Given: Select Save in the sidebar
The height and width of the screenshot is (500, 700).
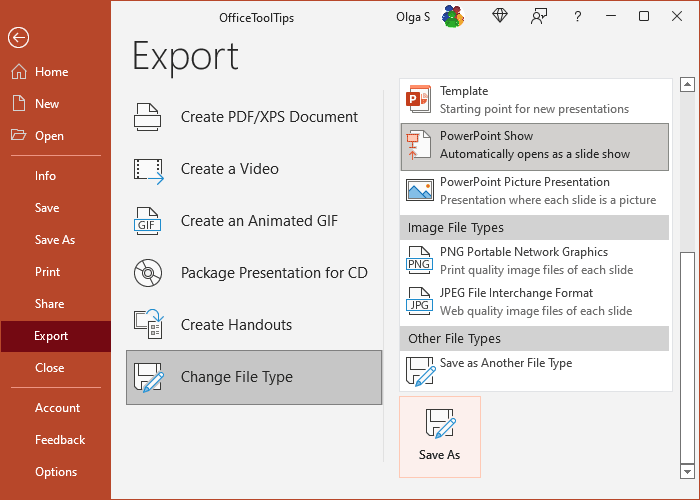Looking at the screenshot, I should click(47, 208).
